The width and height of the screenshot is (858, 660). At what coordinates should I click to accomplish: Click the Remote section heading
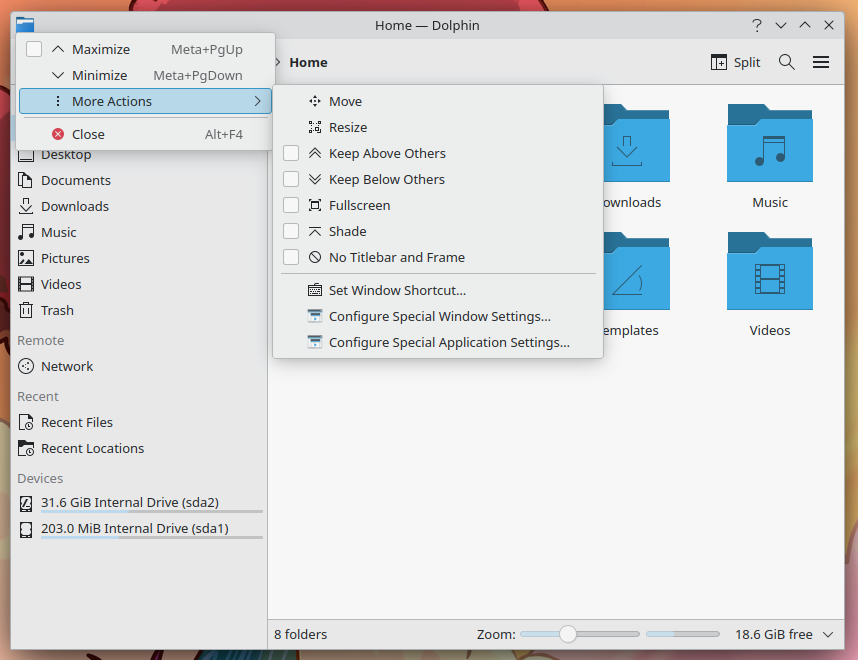click(40, 340)
